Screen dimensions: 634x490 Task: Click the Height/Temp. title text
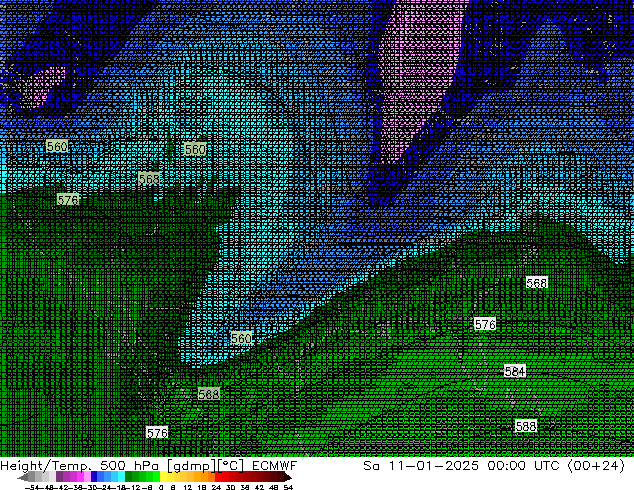tap(46, 466)
